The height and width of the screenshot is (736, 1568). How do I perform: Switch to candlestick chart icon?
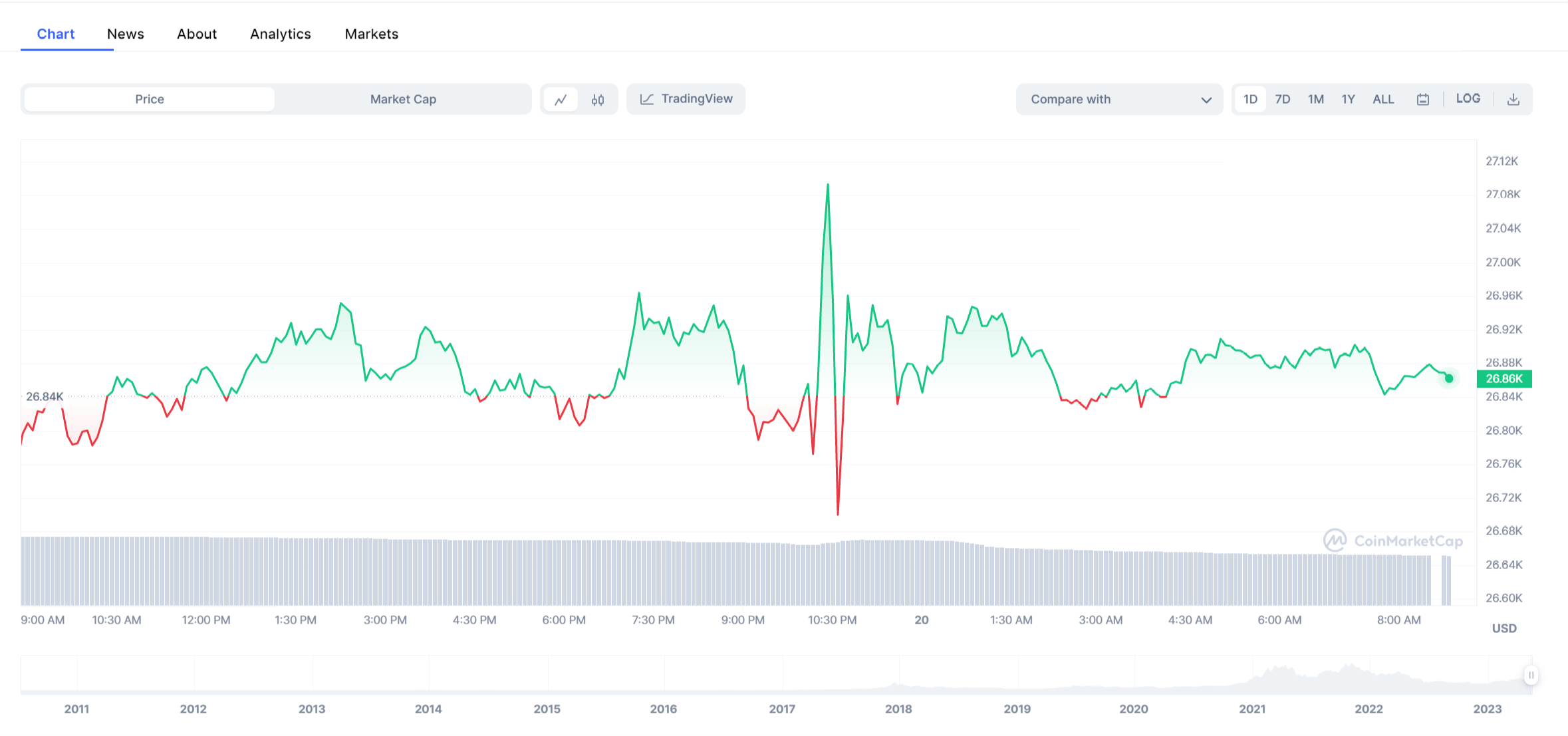[x=598, y=100]
